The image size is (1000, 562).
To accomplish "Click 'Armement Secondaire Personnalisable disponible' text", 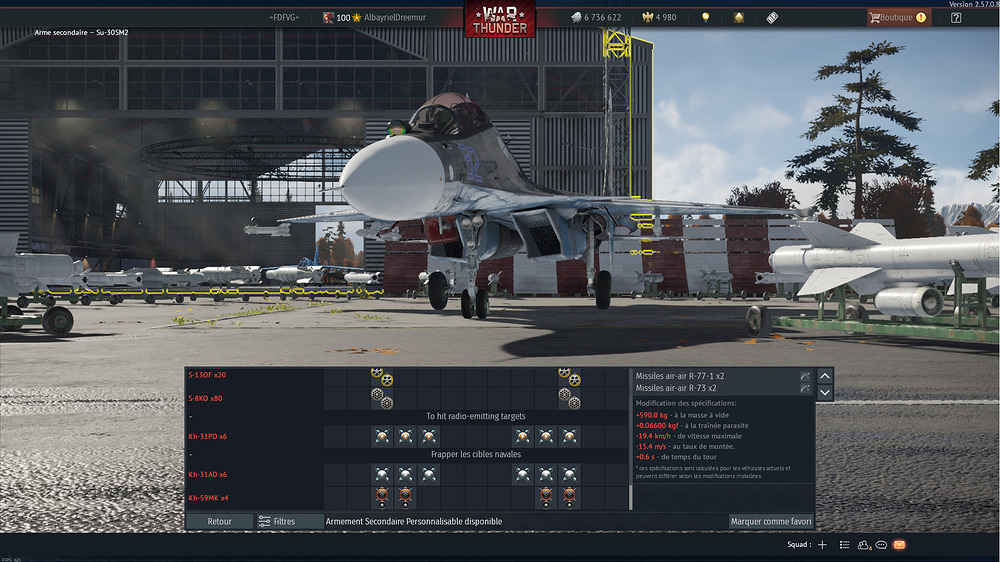I will pos(414,521).
